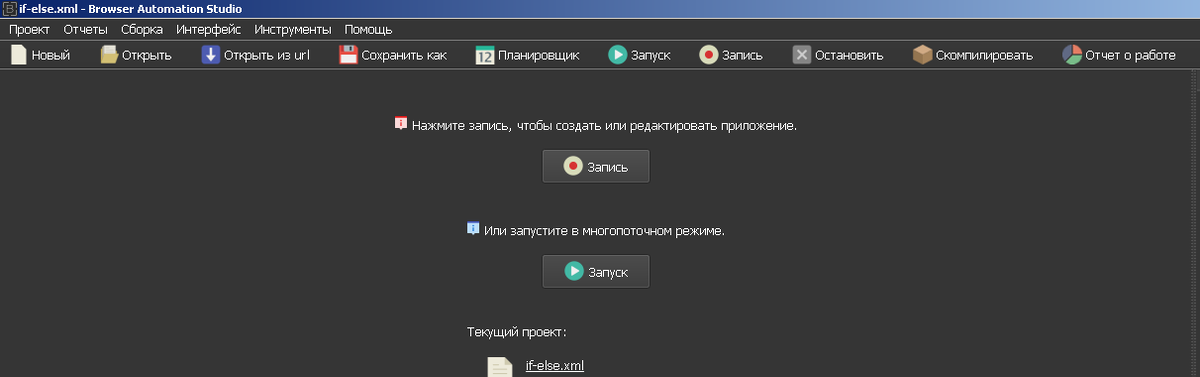The height and width of the screenshot is (377, 1200).
Task: Stop execution with Остановить
Action: coord(838,55)
